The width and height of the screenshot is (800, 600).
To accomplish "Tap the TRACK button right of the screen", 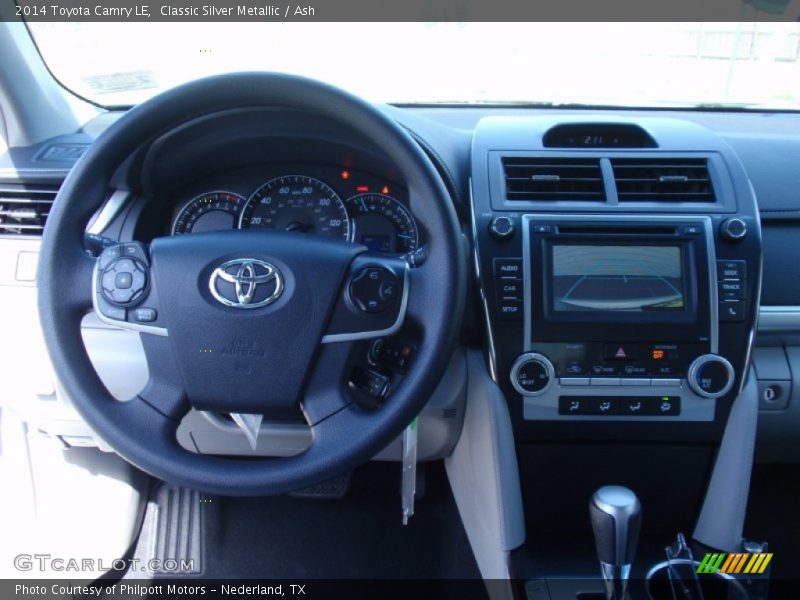I will 731,289.
